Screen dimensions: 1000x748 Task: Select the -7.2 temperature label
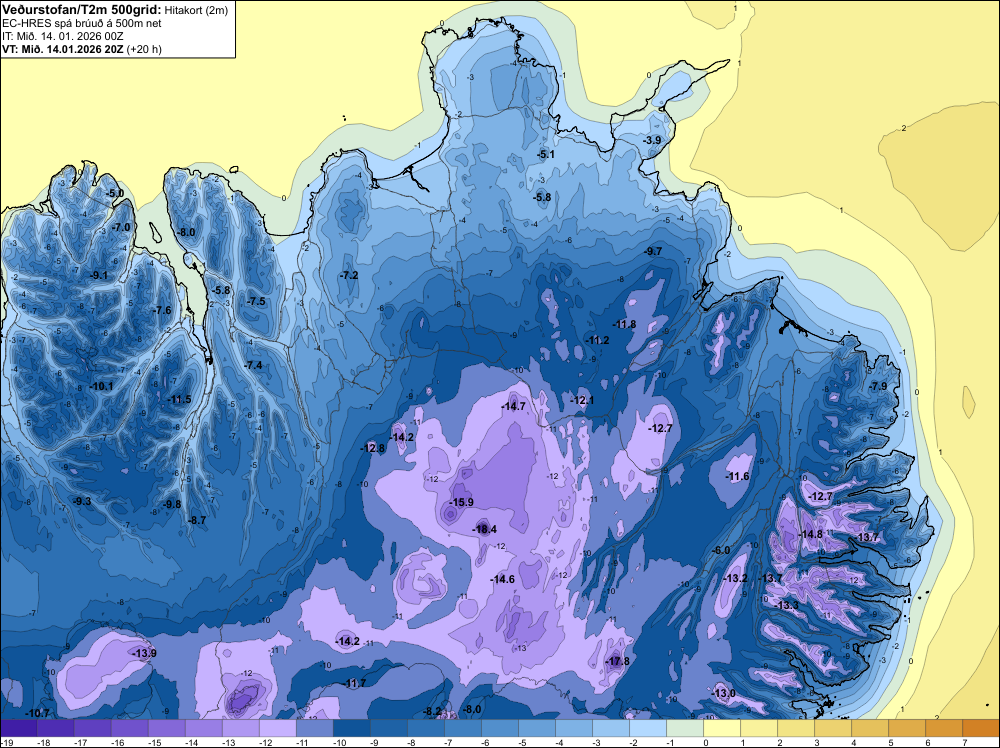point(349,275)
